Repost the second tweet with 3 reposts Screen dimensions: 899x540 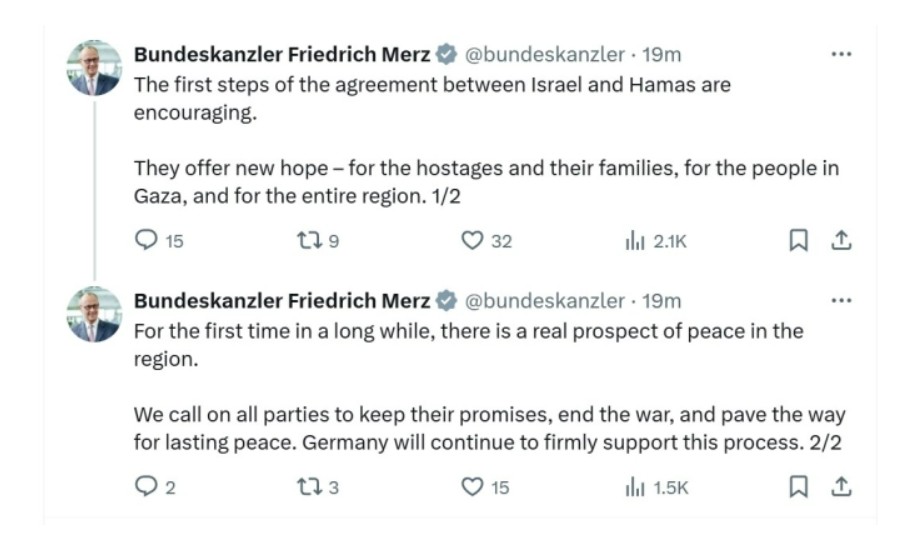309,487
